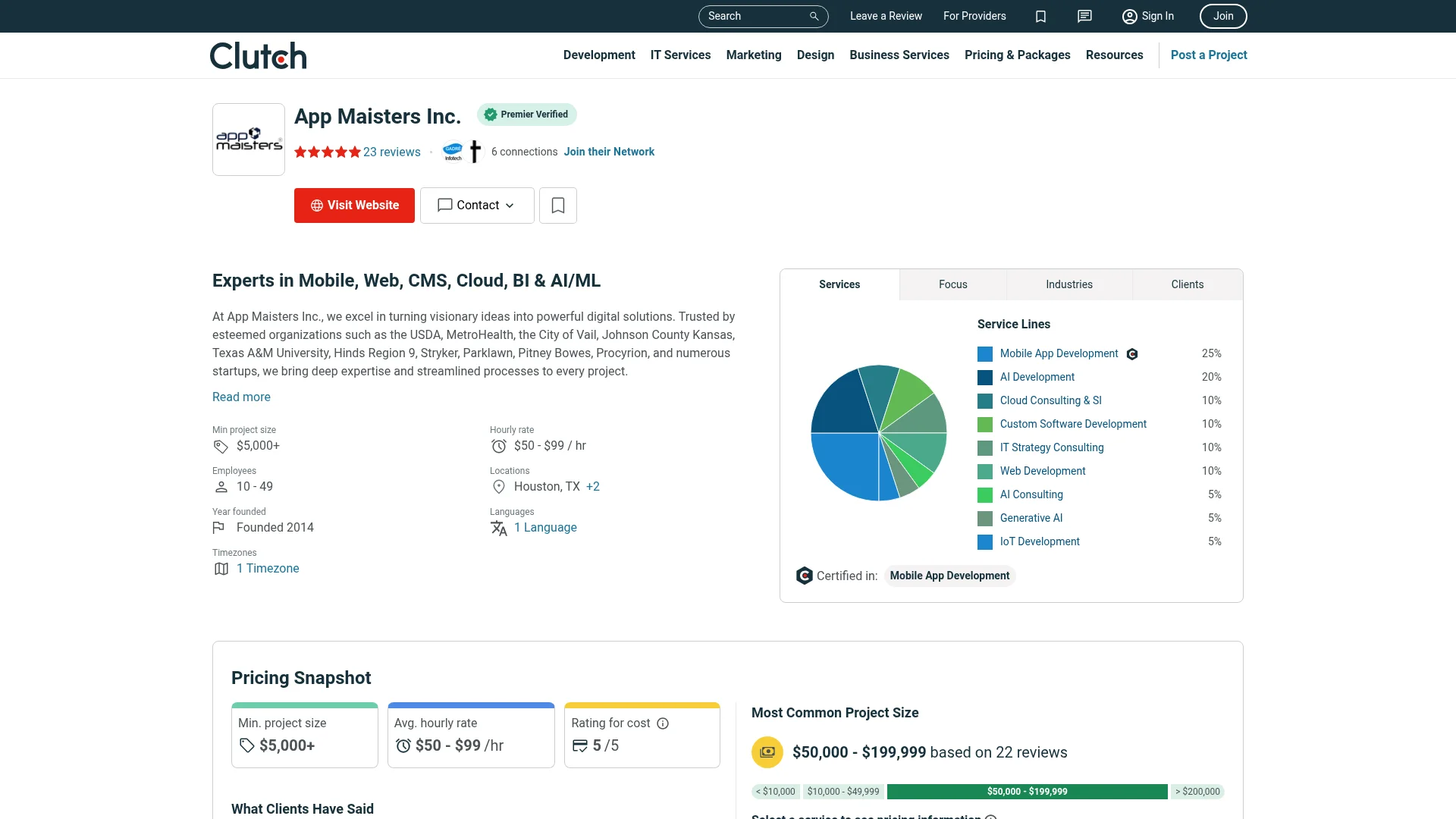This screenshot has height=819, width=1456.
Task: Show additional locations via +2
Action: tap(593, 487)
